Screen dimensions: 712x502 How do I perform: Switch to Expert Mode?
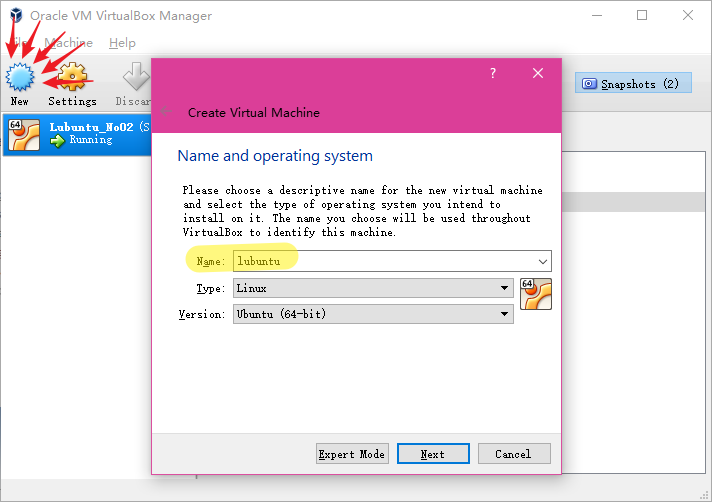[x=351, y=454]
